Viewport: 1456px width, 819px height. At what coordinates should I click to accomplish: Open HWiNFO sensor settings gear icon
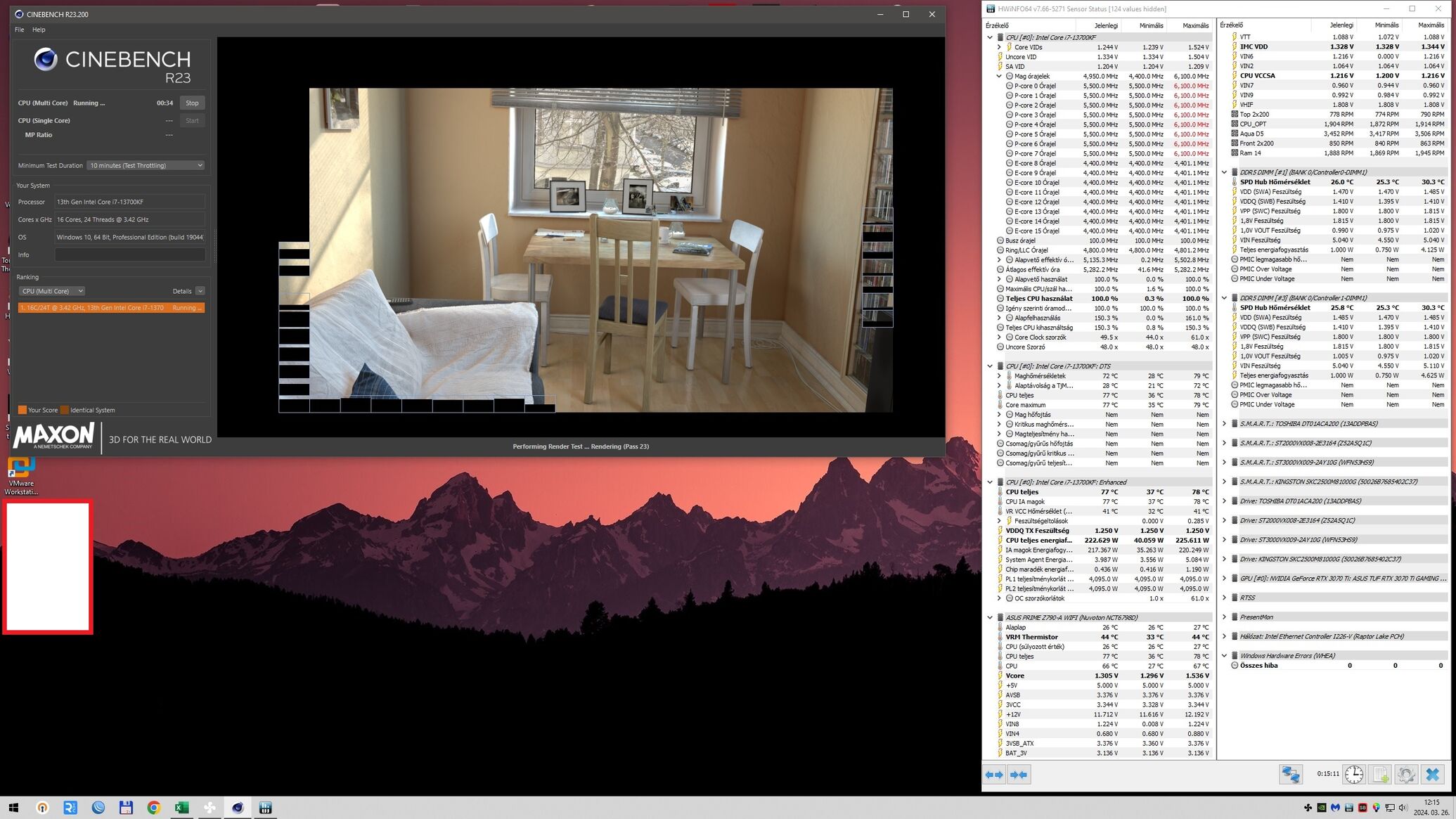click(x=1406, y=775)
